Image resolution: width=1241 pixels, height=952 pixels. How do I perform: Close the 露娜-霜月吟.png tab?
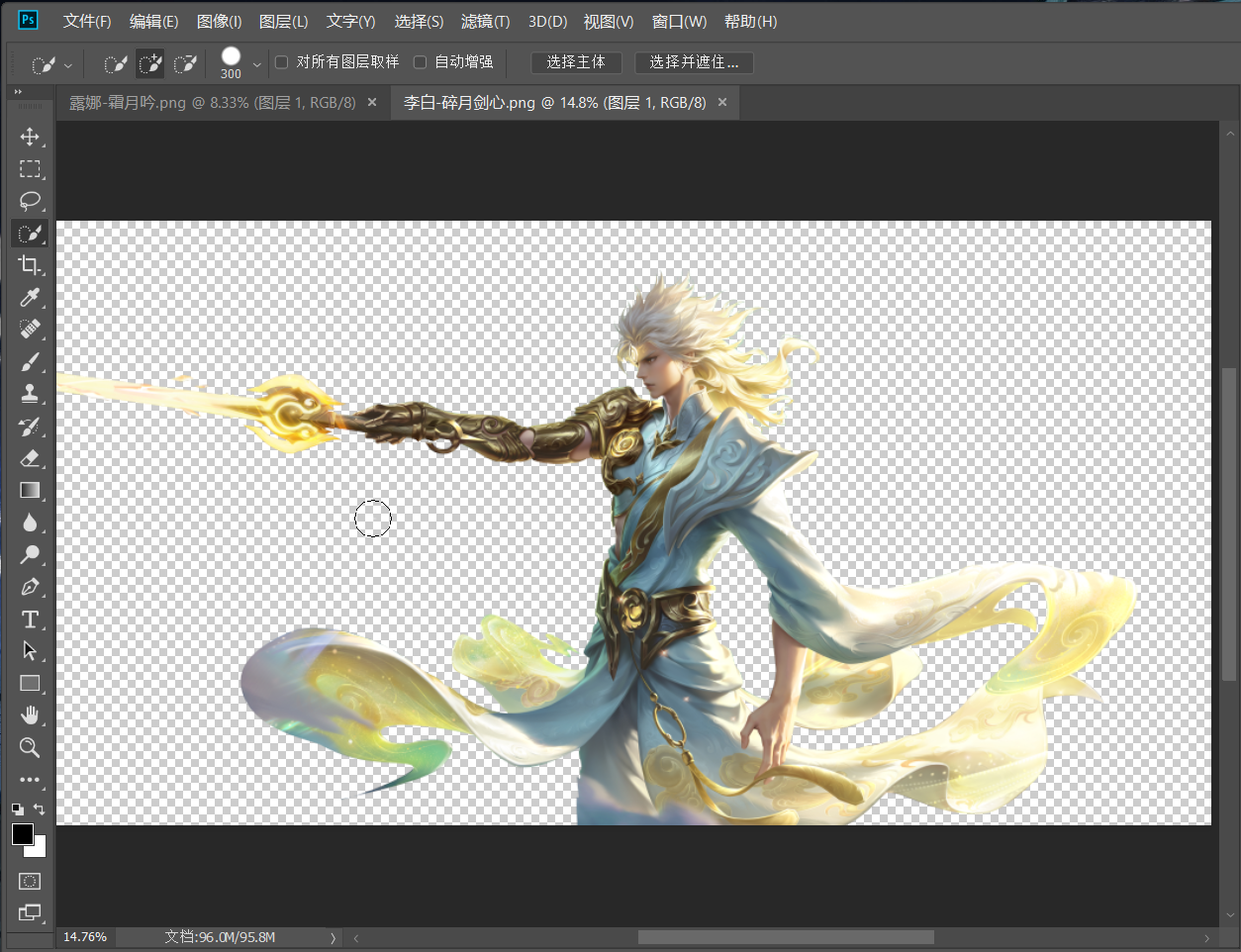click(x=372, y=102)
